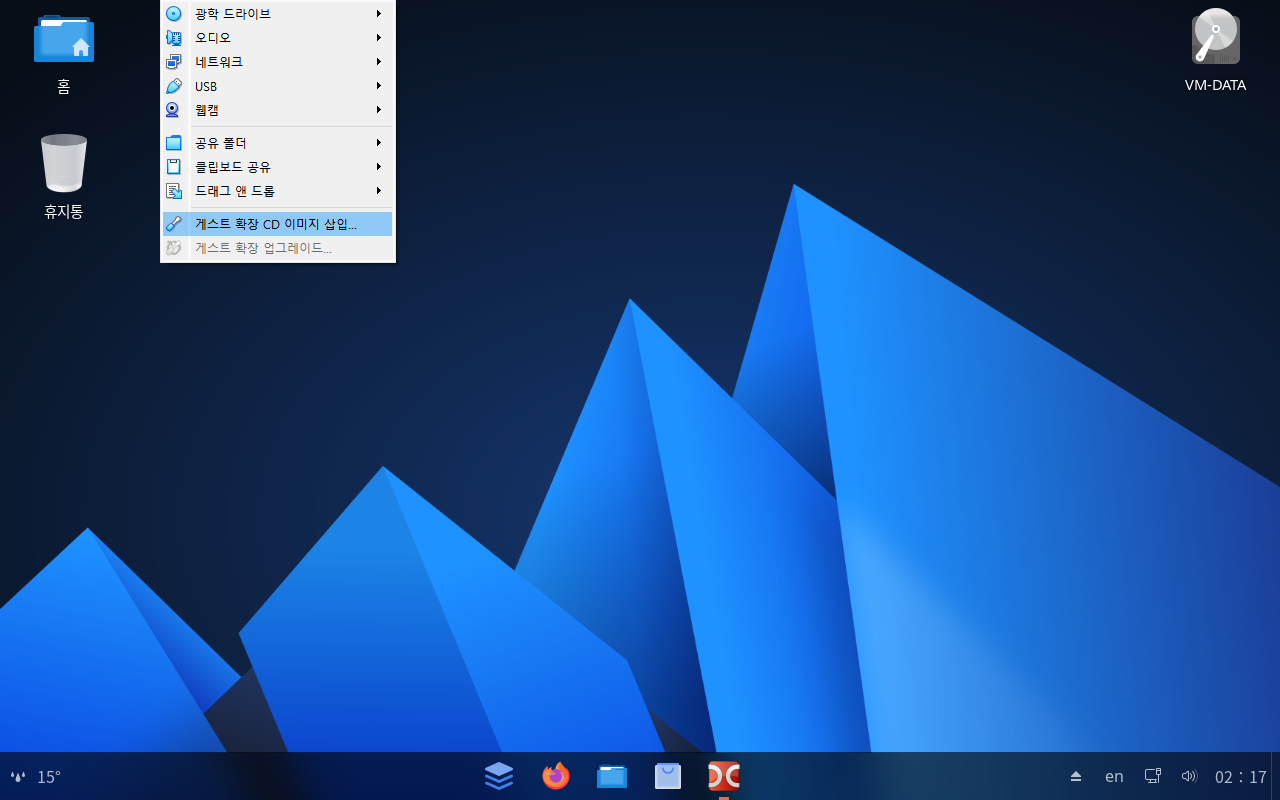This screenshot has width=1280, height=800.
Task: Expand the 네트워크 submenu arrow
Action: [379, 62]
